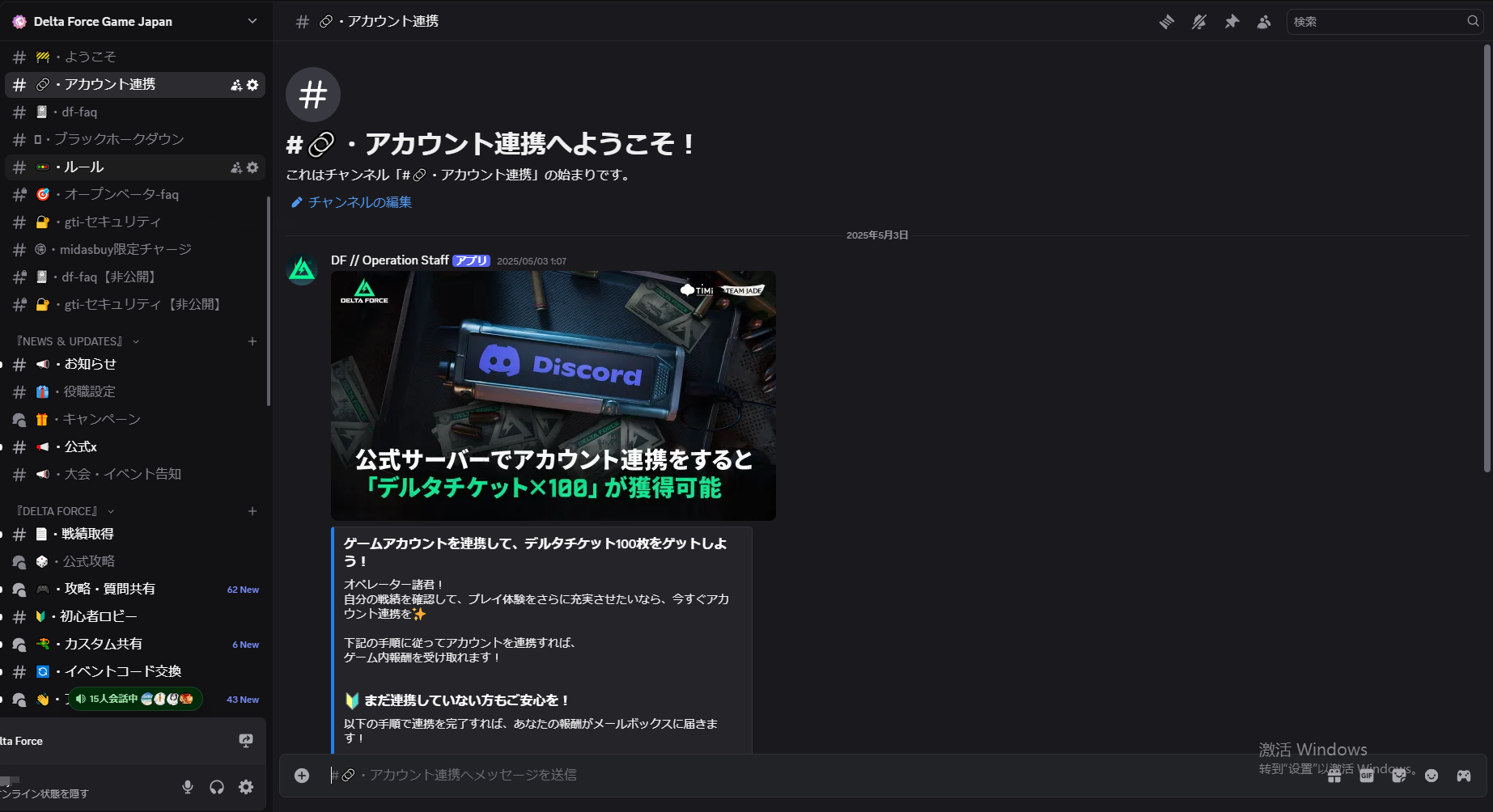Toggle deafen with the headphone icon
1493x812 pixels.
point(216,786)
